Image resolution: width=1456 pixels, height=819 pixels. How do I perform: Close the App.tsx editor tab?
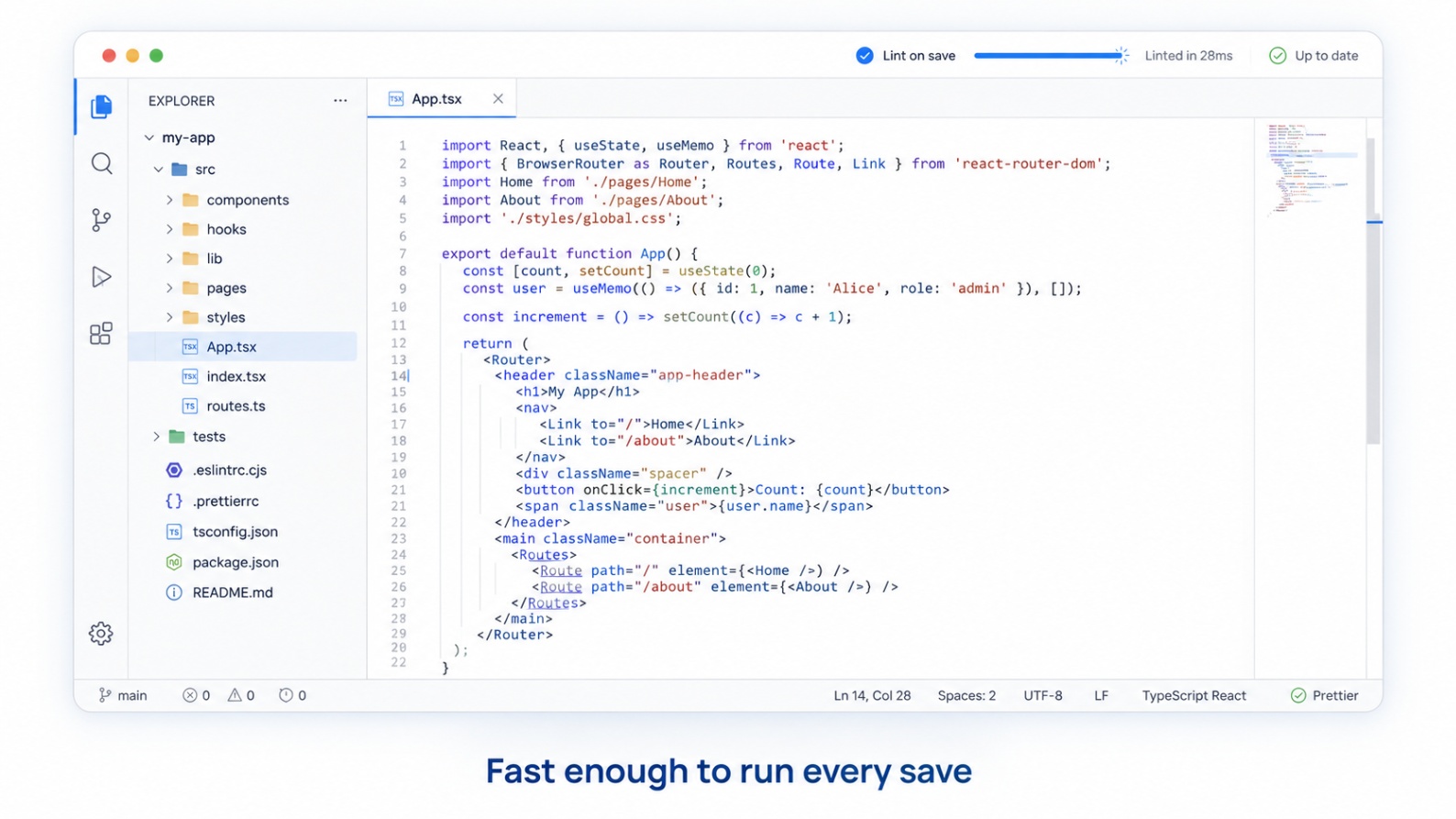[498, 99]
